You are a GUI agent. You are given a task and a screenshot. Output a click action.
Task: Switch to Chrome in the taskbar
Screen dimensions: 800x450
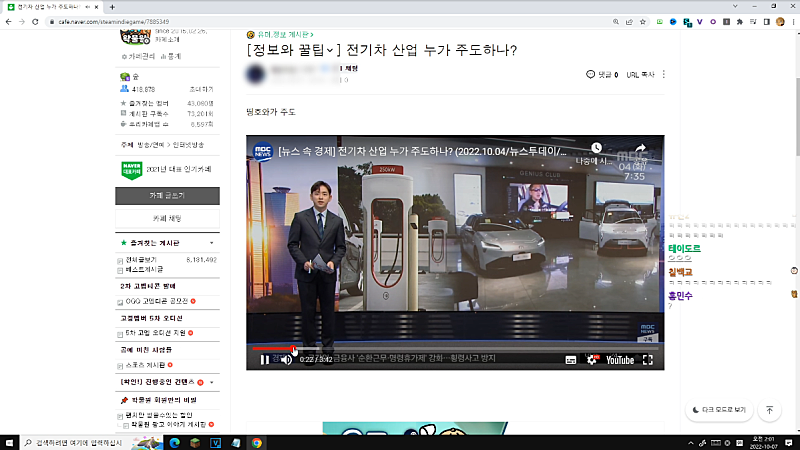pos(257,443)
